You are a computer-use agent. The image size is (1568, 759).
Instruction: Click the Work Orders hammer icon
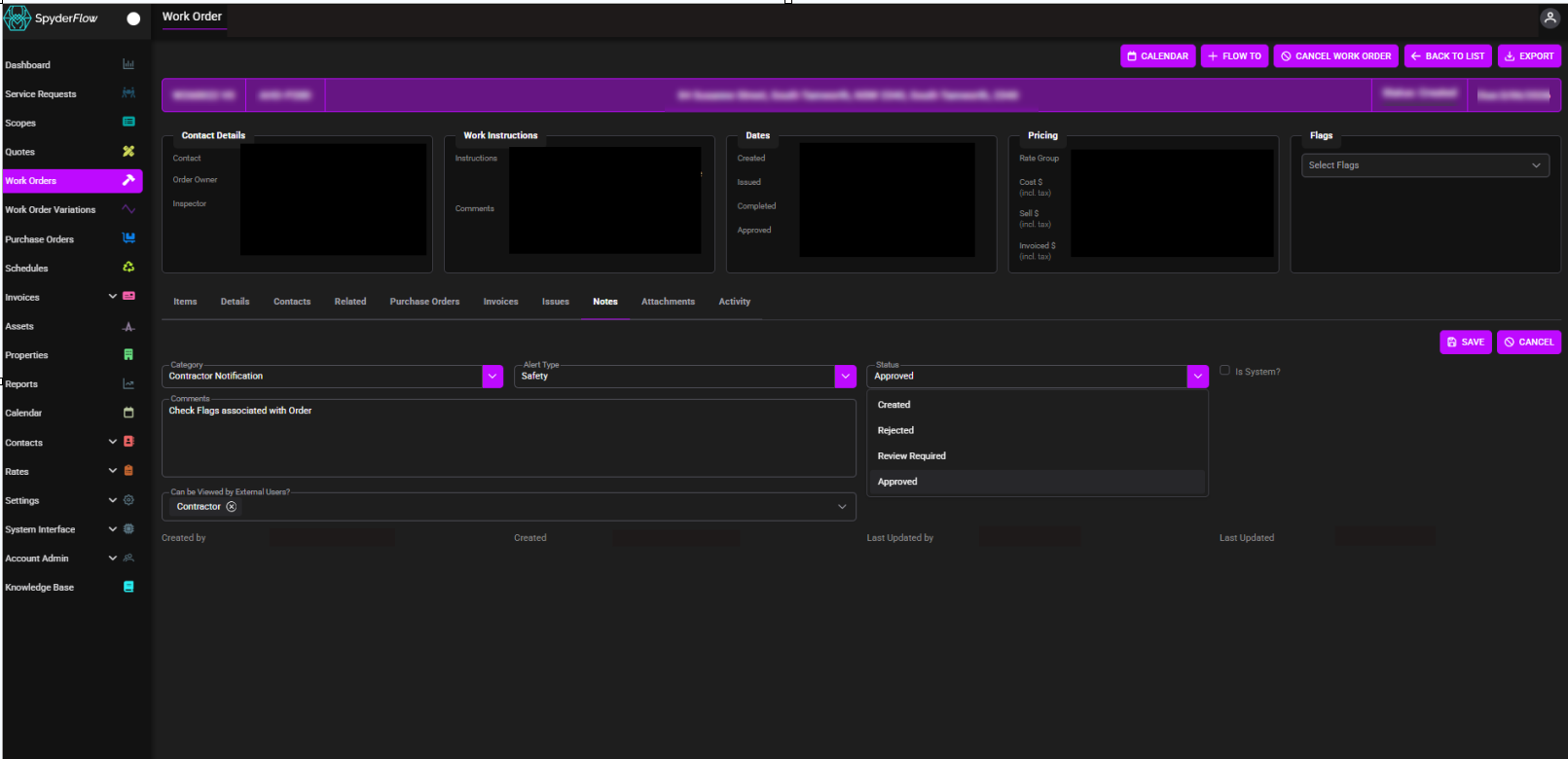tap(128, 180)
